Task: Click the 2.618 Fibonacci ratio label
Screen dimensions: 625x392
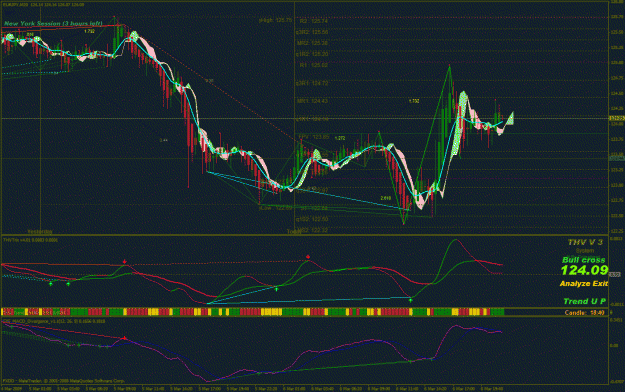Action: pos(385,198)
